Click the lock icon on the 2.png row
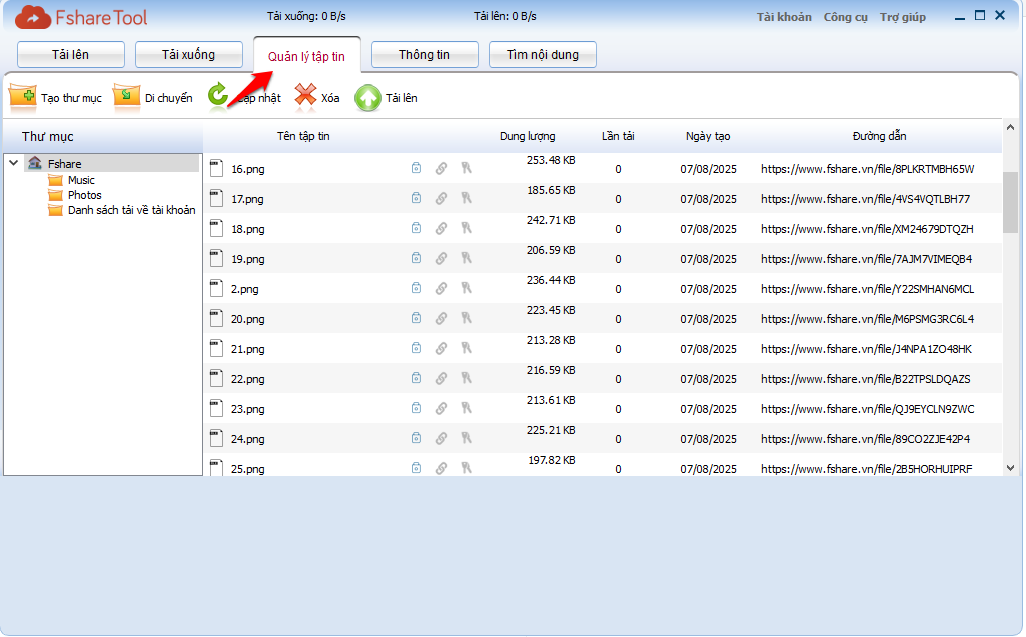Screen dimensions: 1026x637 coord(416,288)
